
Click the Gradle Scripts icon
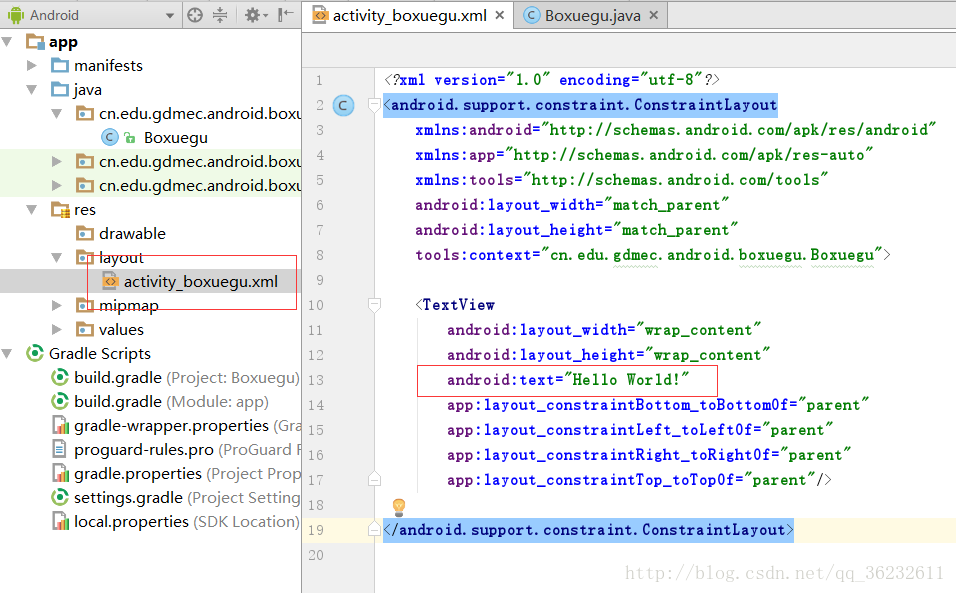[35, 353]
